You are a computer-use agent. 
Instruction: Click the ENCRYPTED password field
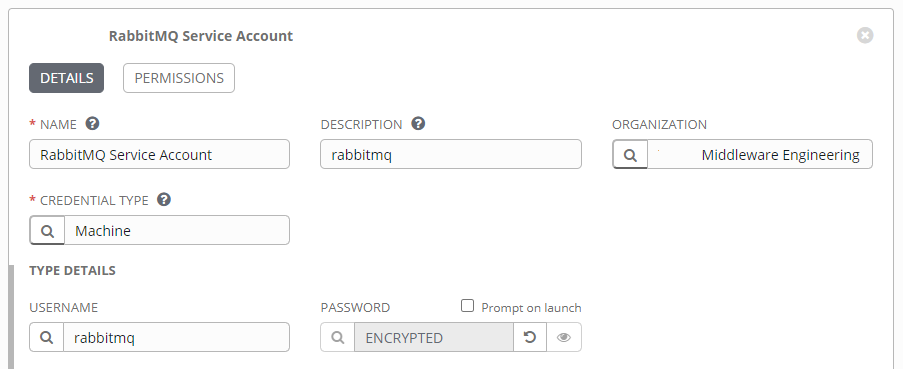pos(434,337)
